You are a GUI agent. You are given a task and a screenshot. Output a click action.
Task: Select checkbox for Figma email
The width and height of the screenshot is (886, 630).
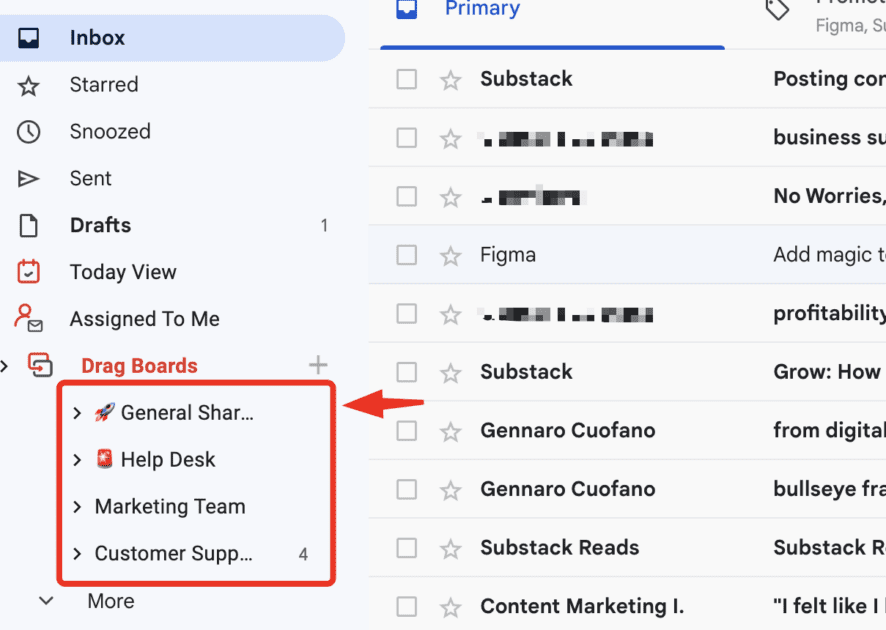pos(407,255)
